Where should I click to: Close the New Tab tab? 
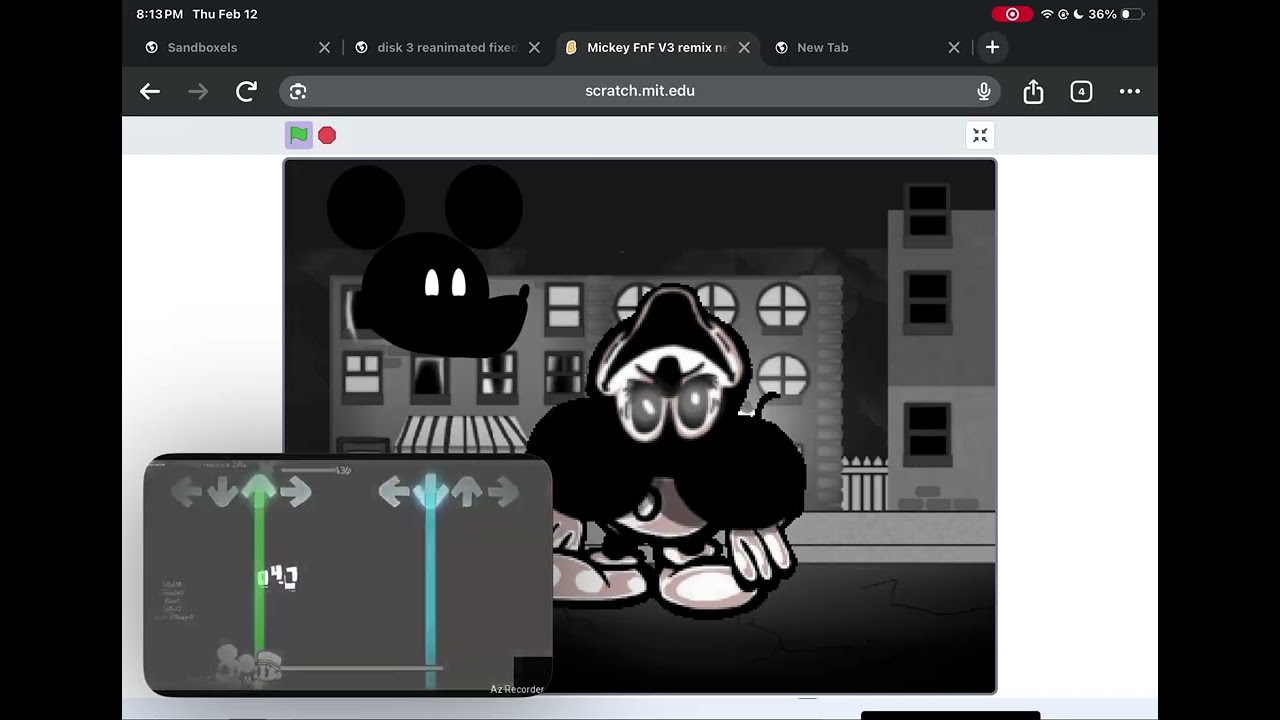pos(954,47)
